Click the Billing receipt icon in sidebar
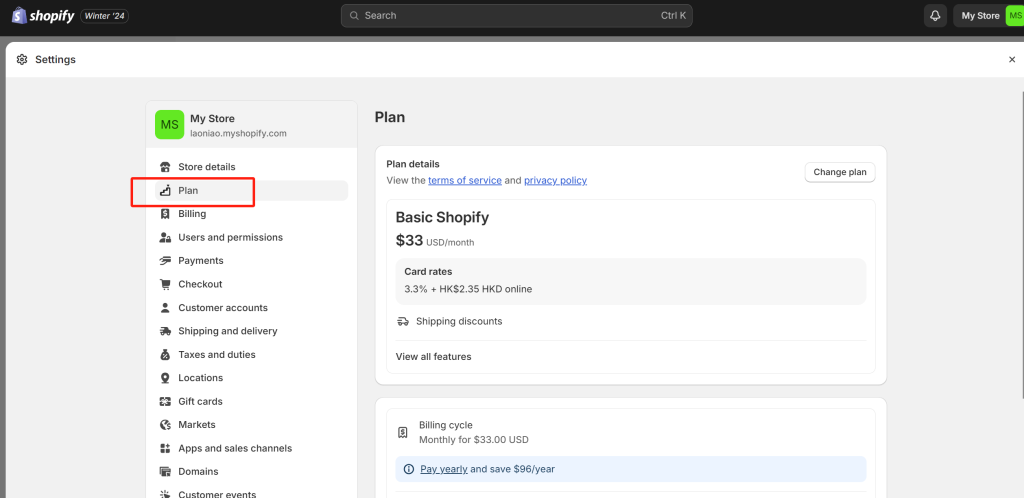 [x=165, y=214]
